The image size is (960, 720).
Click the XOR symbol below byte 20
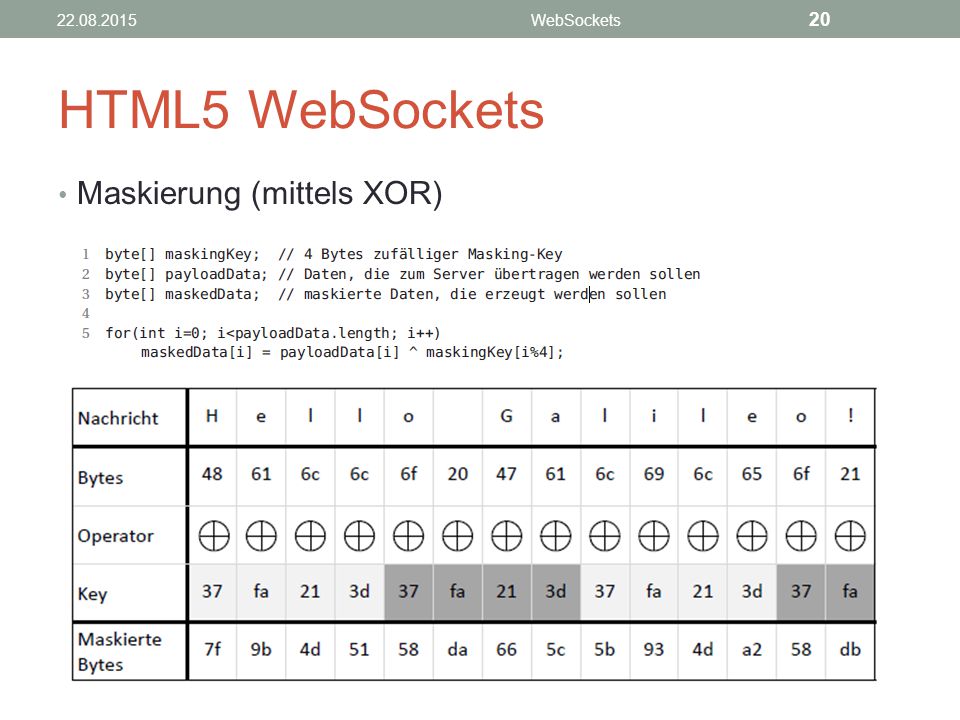[x=457, y=536]
